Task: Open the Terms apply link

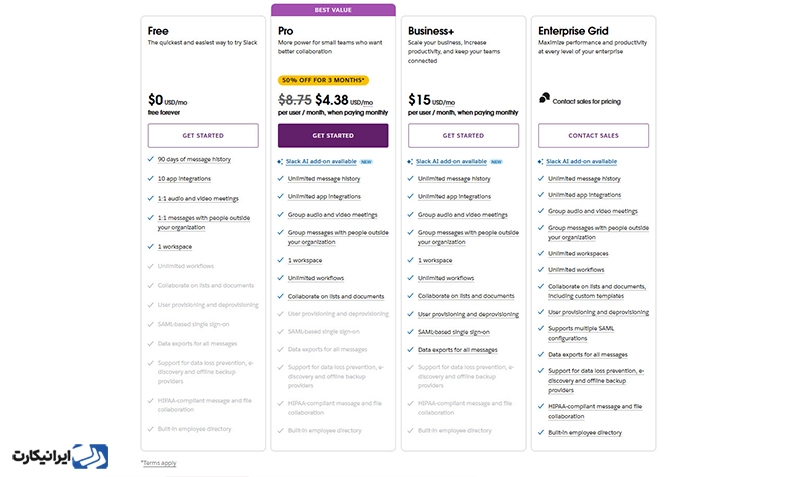Action: (x=159, y=463)
